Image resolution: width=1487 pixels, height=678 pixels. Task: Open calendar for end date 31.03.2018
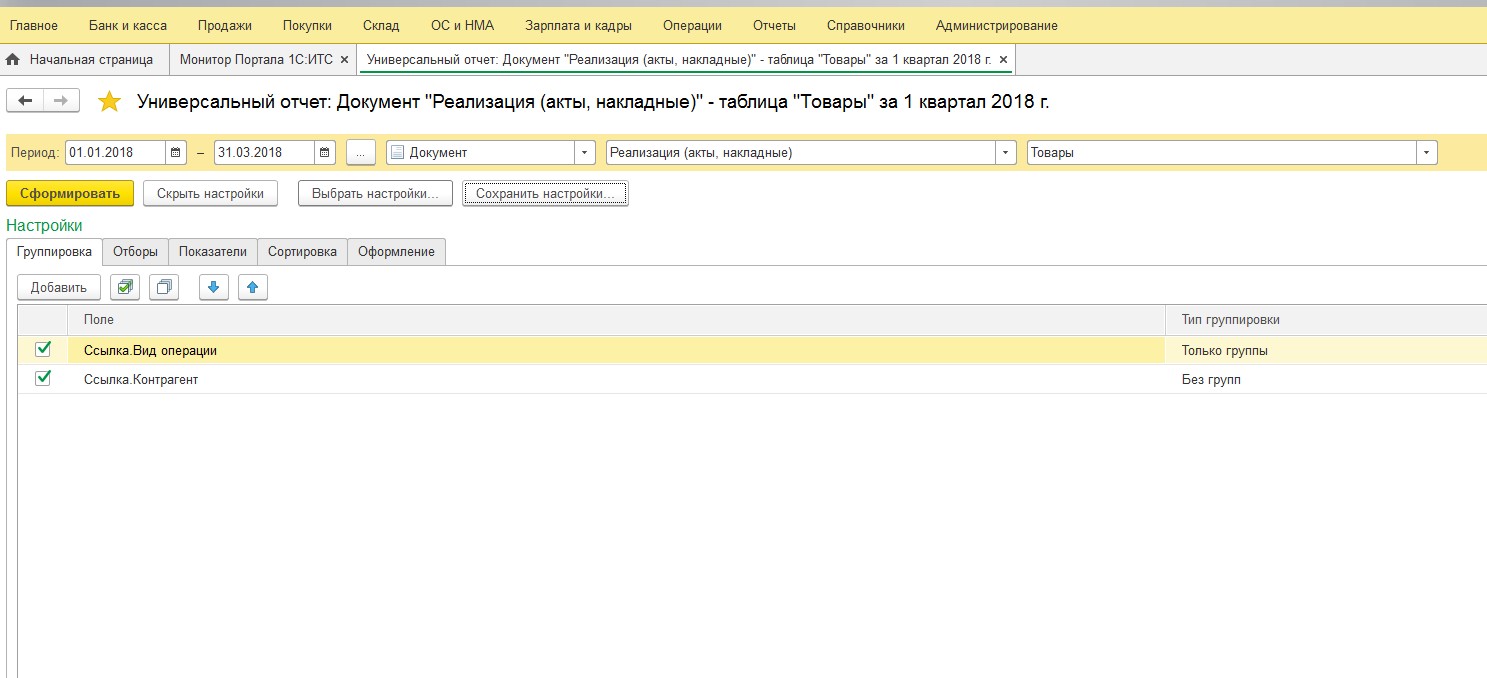pos(325,153)
